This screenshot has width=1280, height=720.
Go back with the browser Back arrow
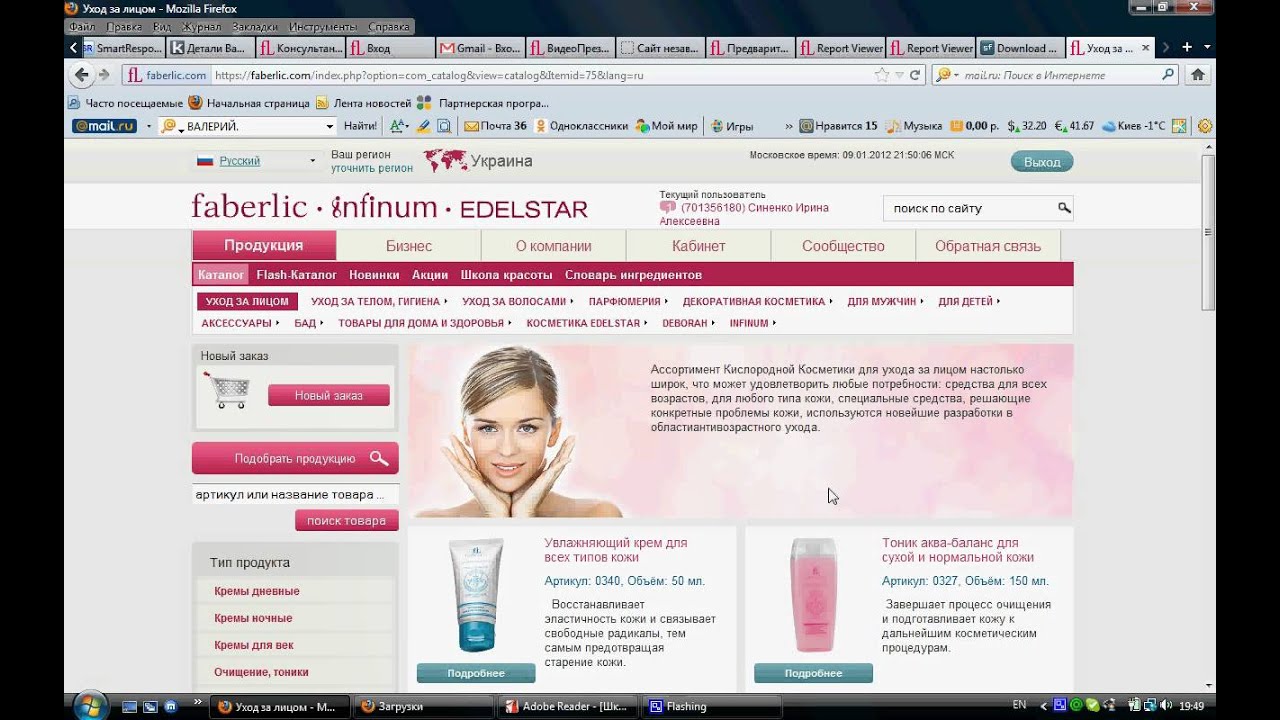82,75
